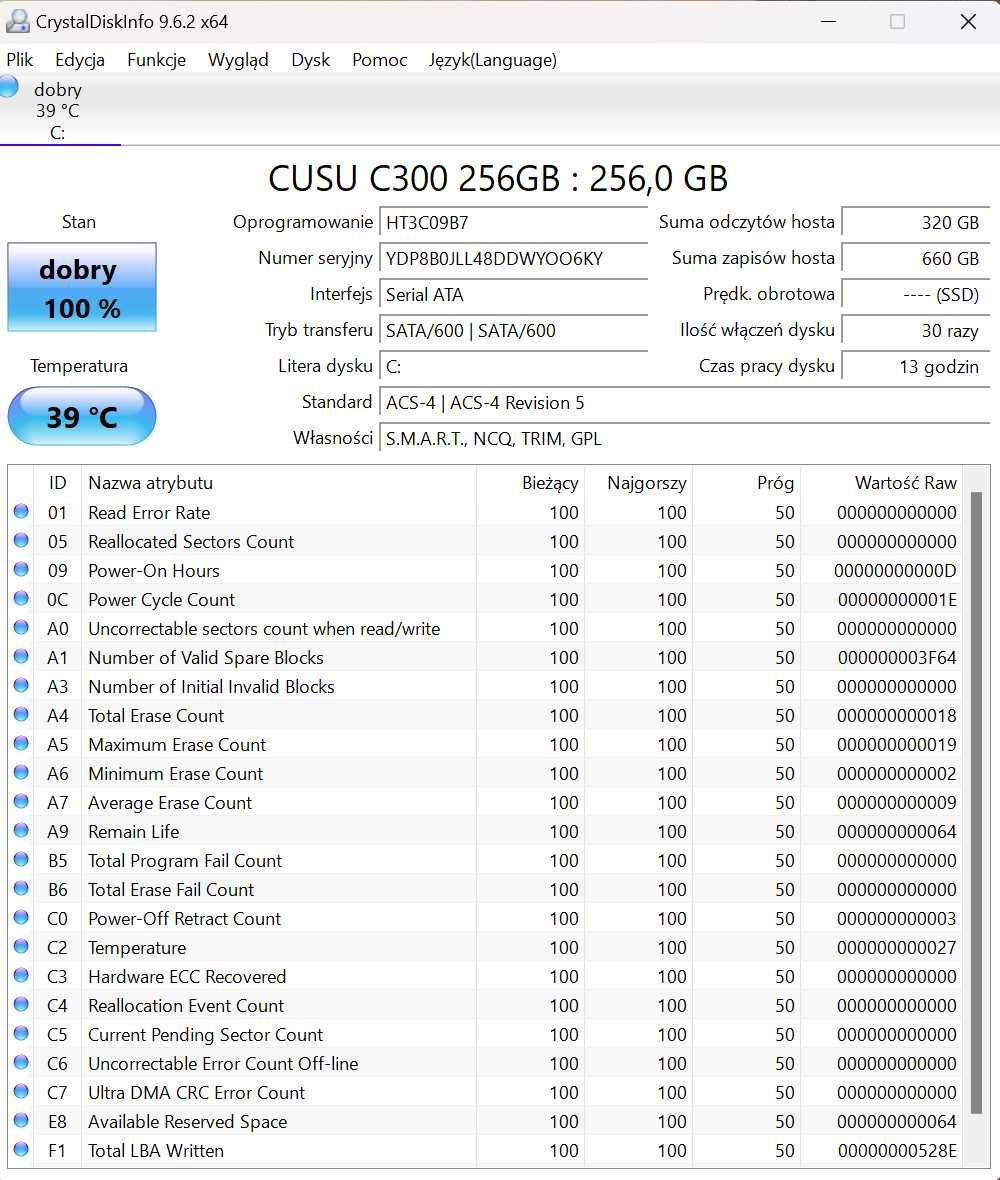The image size is (1000, 1180).
Task: Click status orb of Total LBA Written row
Action: pyautogui.click(x=21, y=1149)
